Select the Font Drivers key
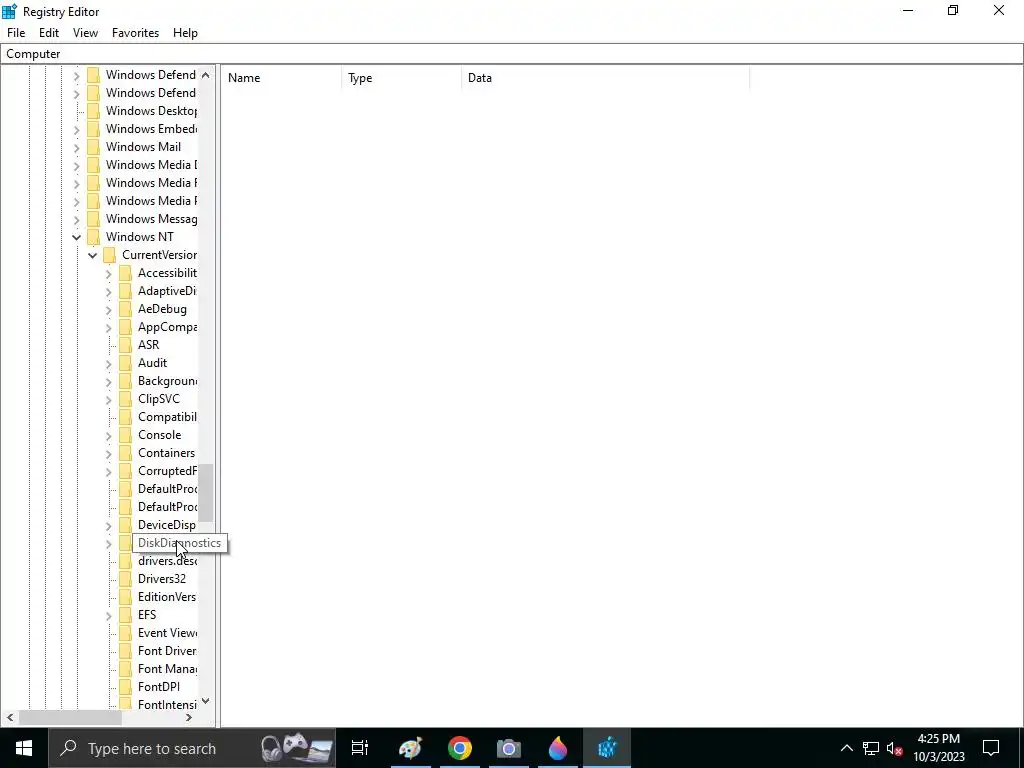Image resolution: width=1024 pixels, height=768 pixels. (x=167, y=650)
